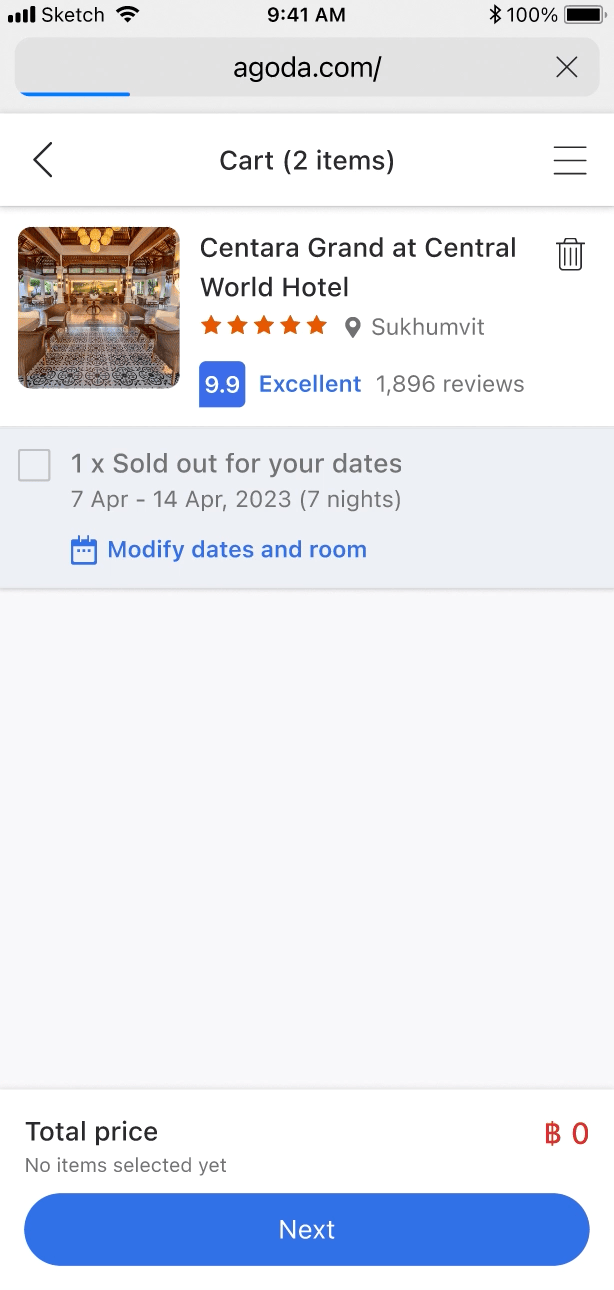The height and width of the screenshot is (1290, 614).
Task: Tap the five-star rating icons
Action: tap(264, 326)
